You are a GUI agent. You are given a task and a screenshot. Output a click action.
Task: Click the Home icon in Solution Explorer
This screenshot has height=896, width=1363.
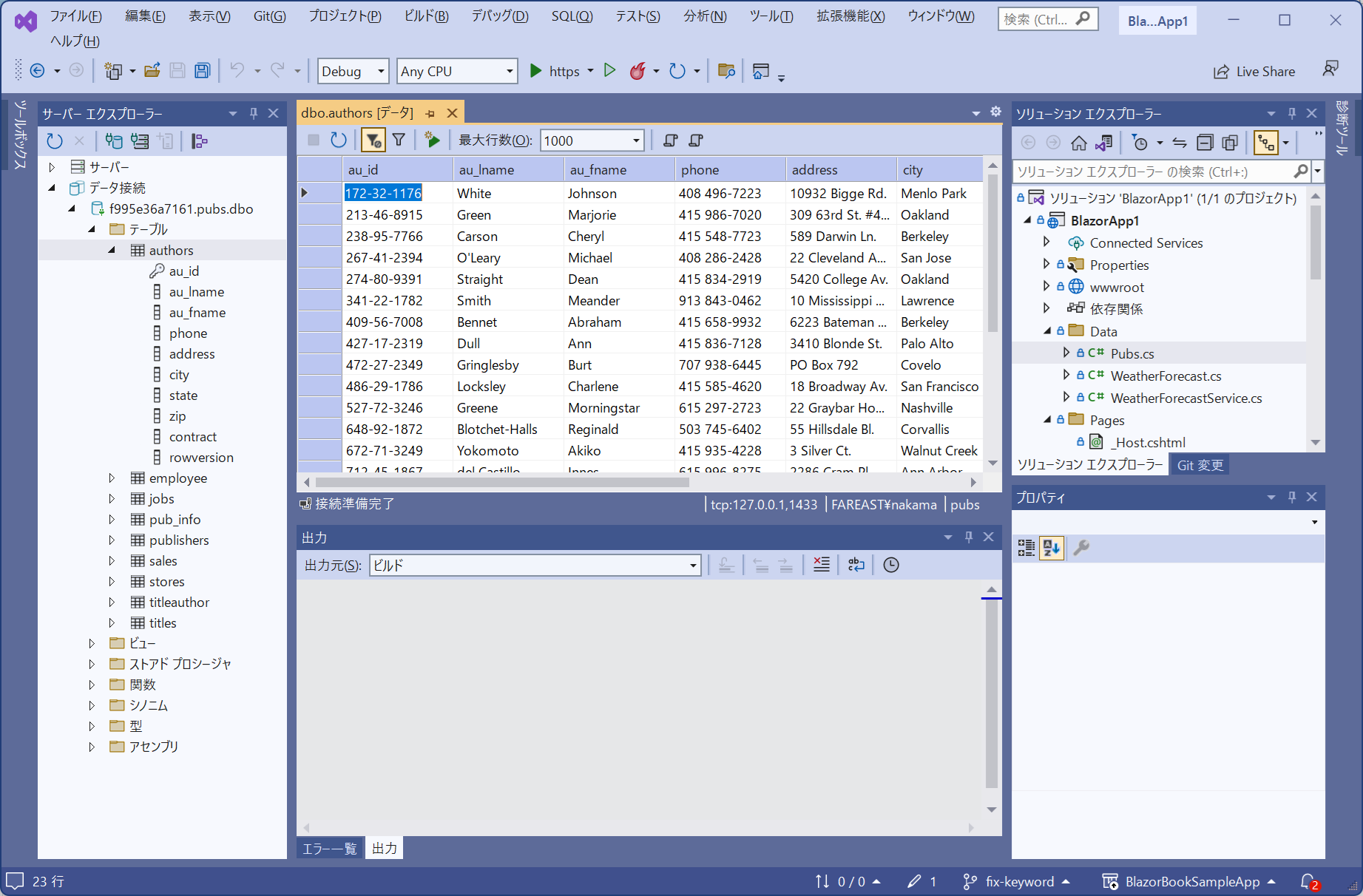tap(1079, 142)
